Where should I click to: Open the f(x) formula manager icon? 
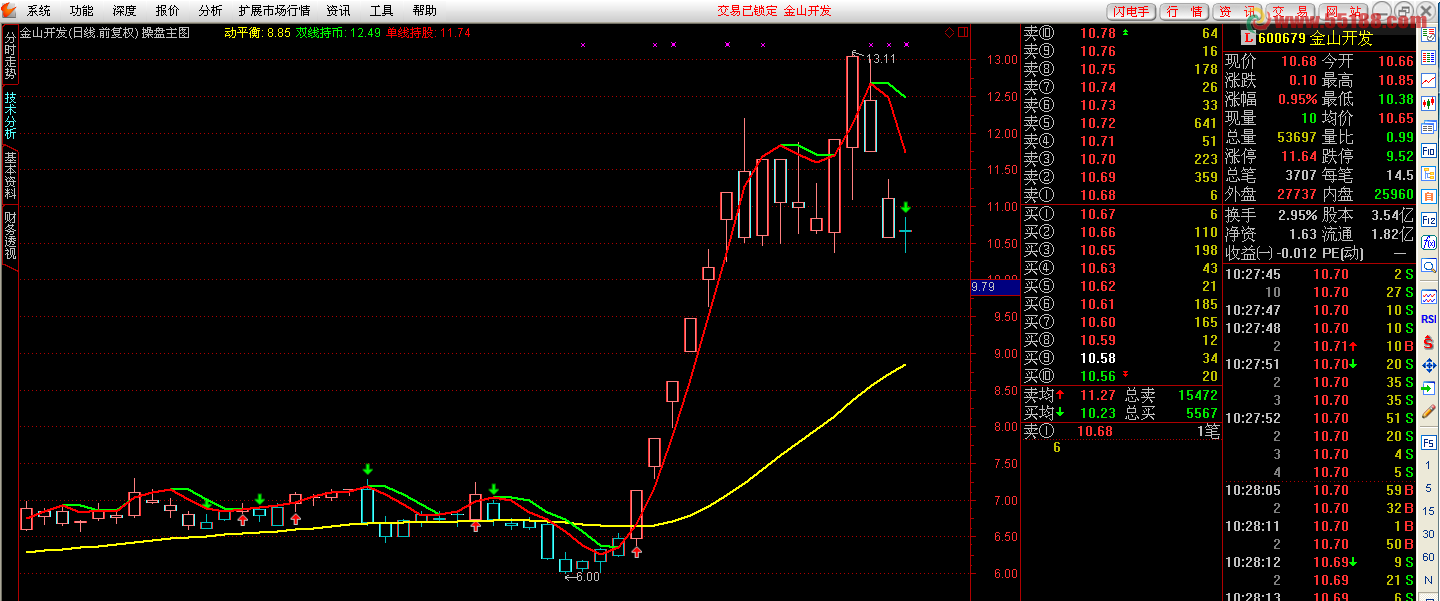click(x=1428, y=242)
